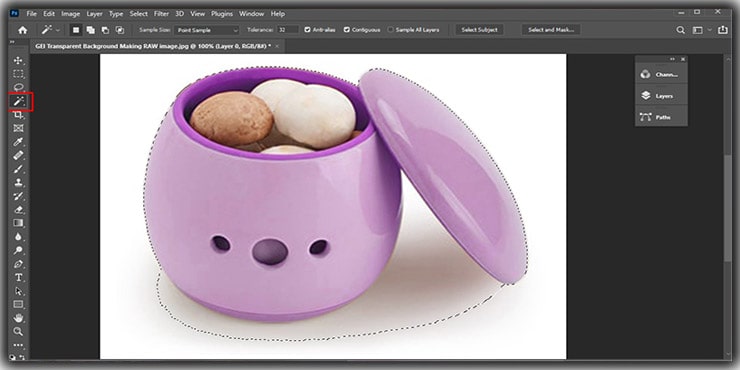740x370 pixels.
Task: Select the Frame tool
Action: point(18,128)
